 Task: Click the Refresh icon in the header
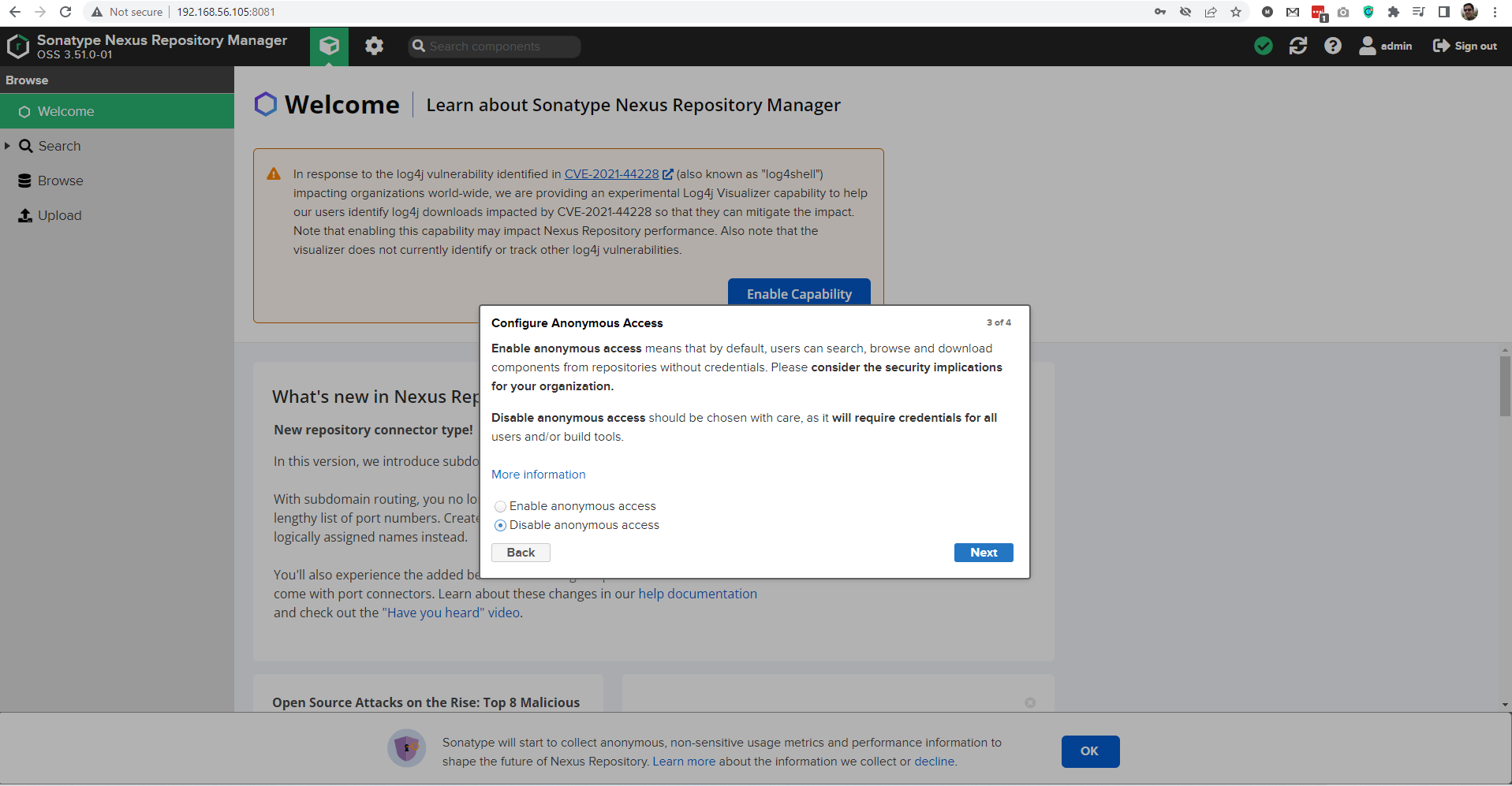[x=1297, y=46]
